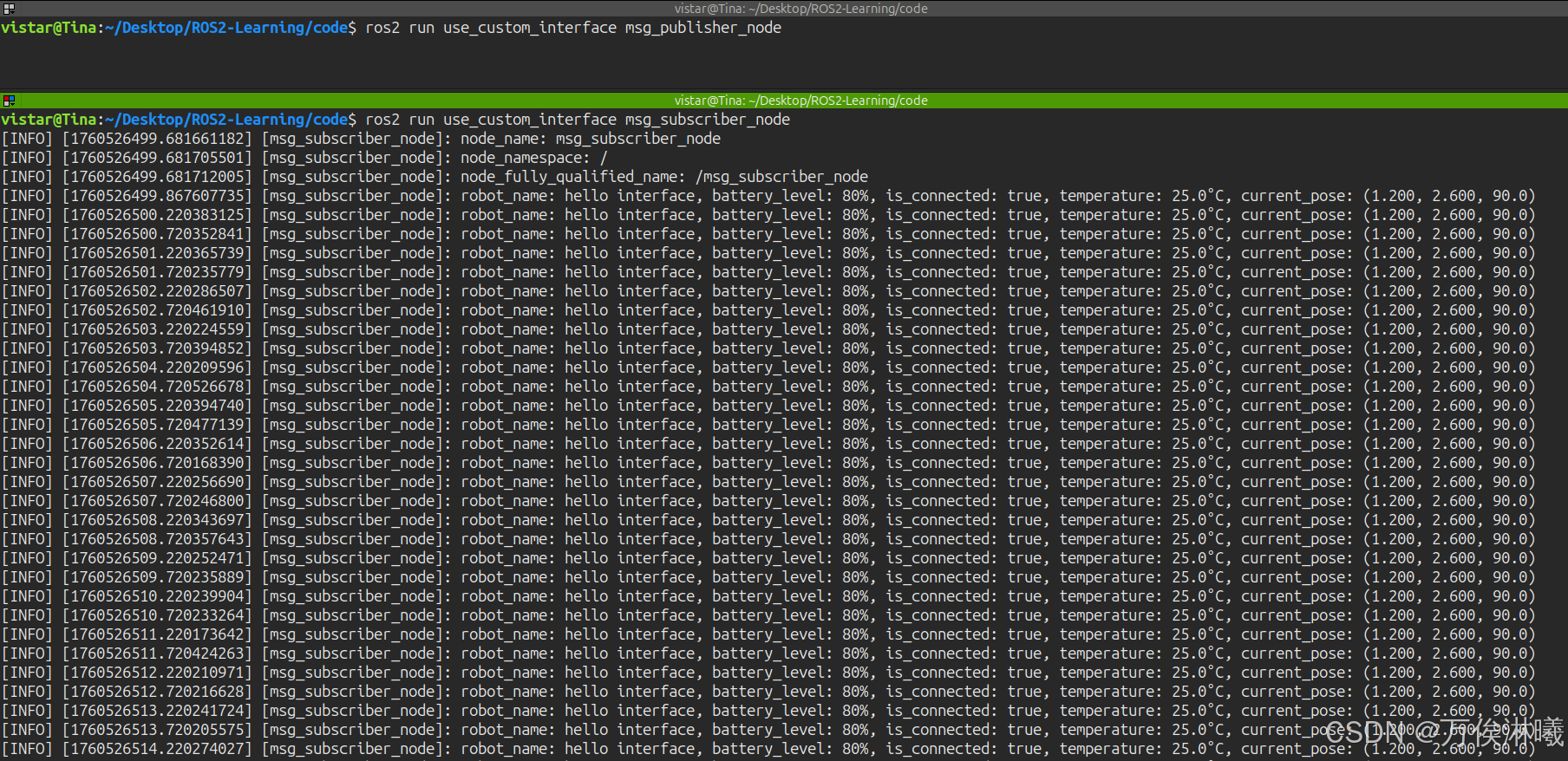Click timestamp 1760526506.720168390
This screenshot has width=1568, height=761.
click(157, 463)
